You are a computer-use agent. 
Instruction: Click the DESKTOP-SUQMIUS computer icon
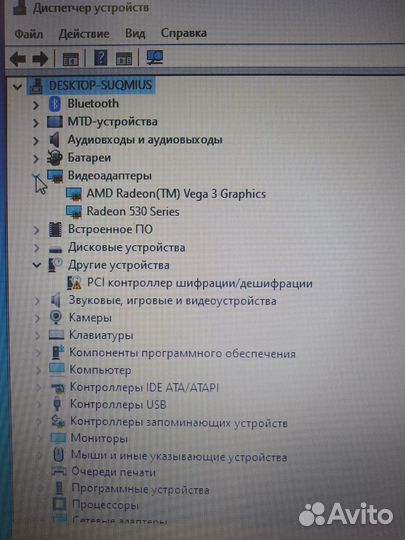coord(36,86)
